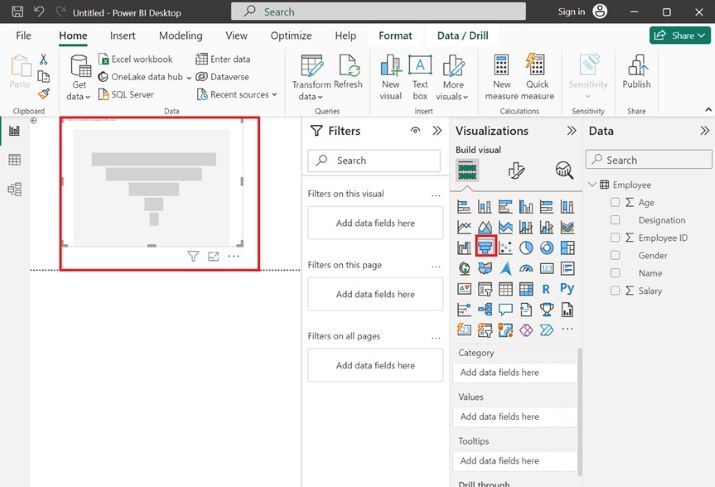Select the KPI visual
This screenshot has width=715, height=487.
464,289
